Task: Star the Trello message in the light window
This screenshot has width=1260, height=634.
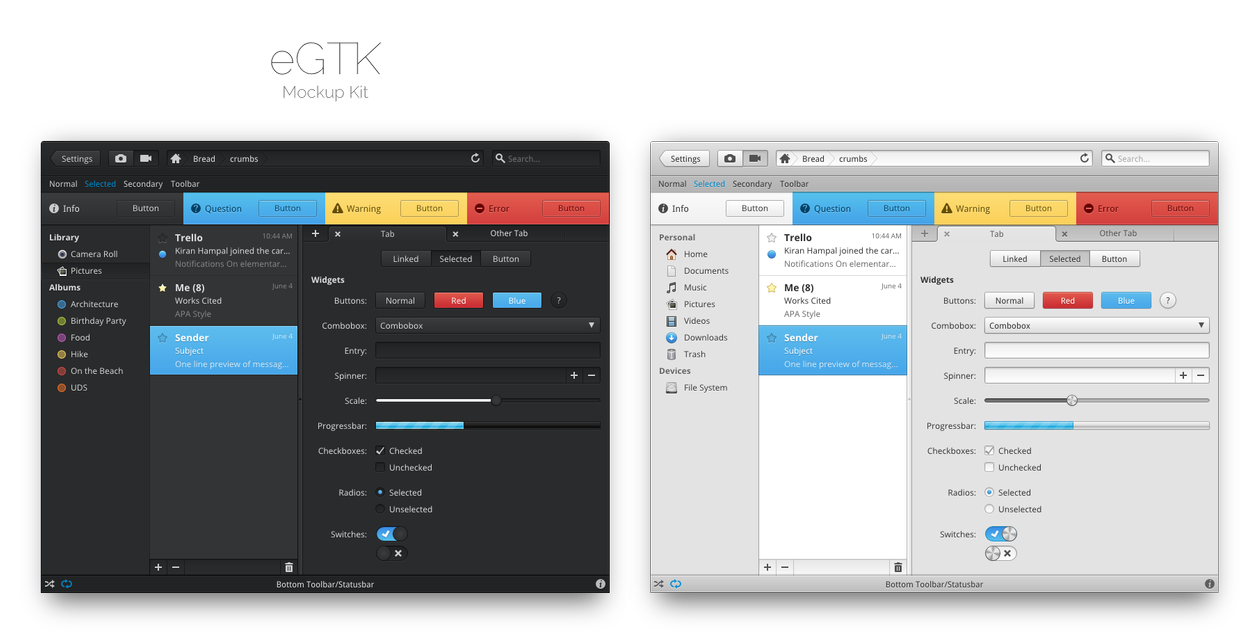Action: pyautogui.click(x=772, y=237)
